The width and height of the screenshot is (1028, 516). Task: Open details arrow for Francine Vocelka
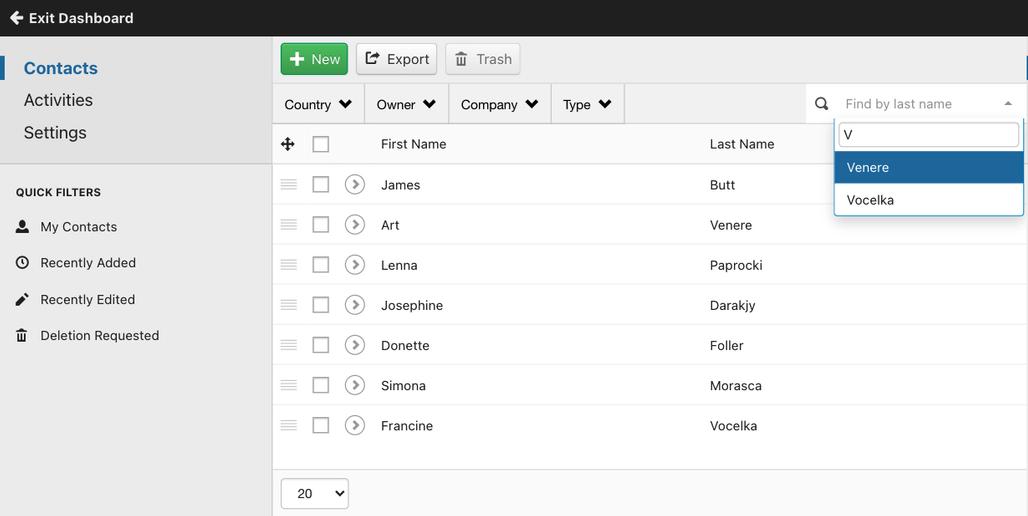click(355, 426)
